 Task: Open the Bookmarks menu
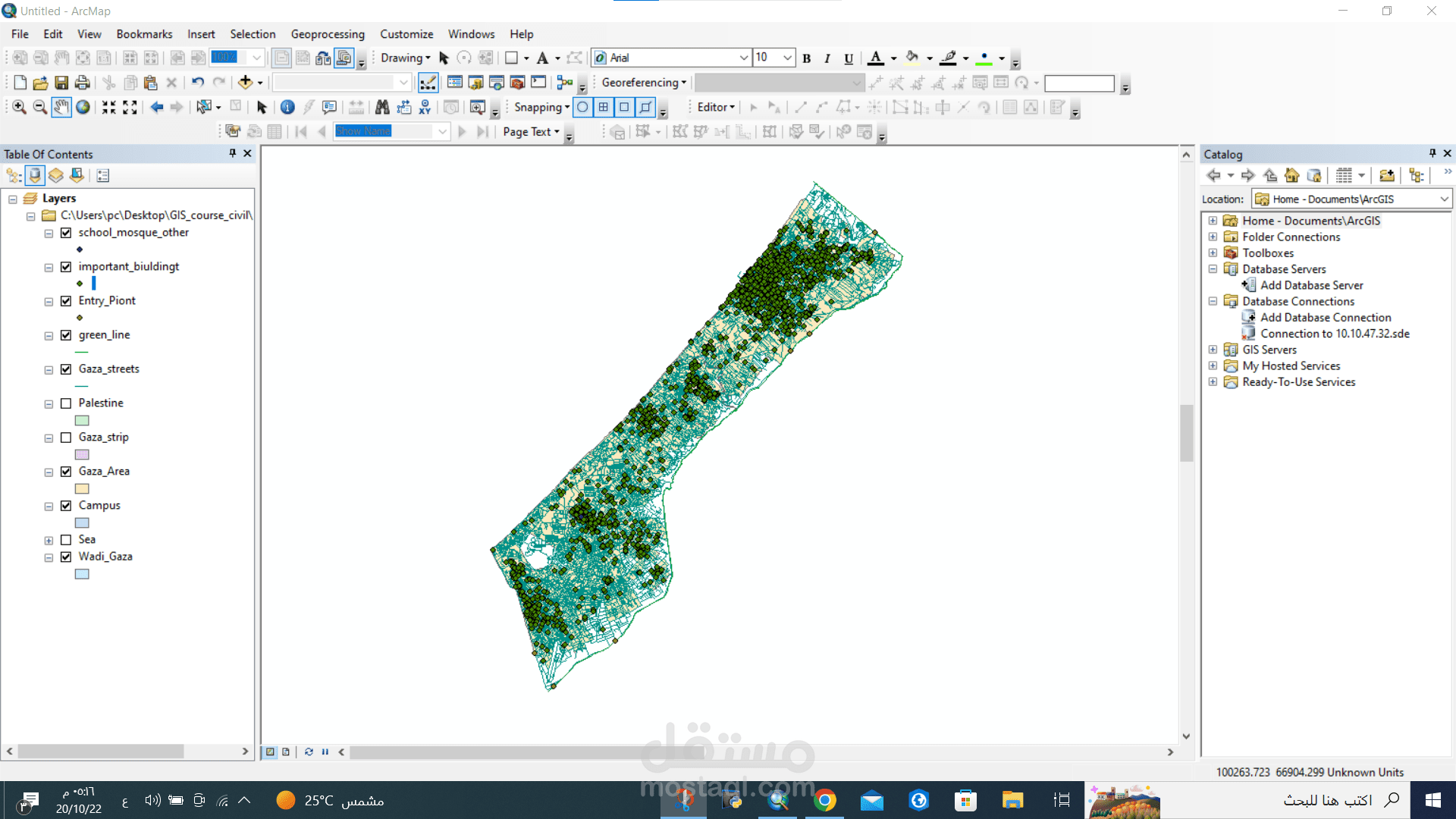(x=144, y=34)
